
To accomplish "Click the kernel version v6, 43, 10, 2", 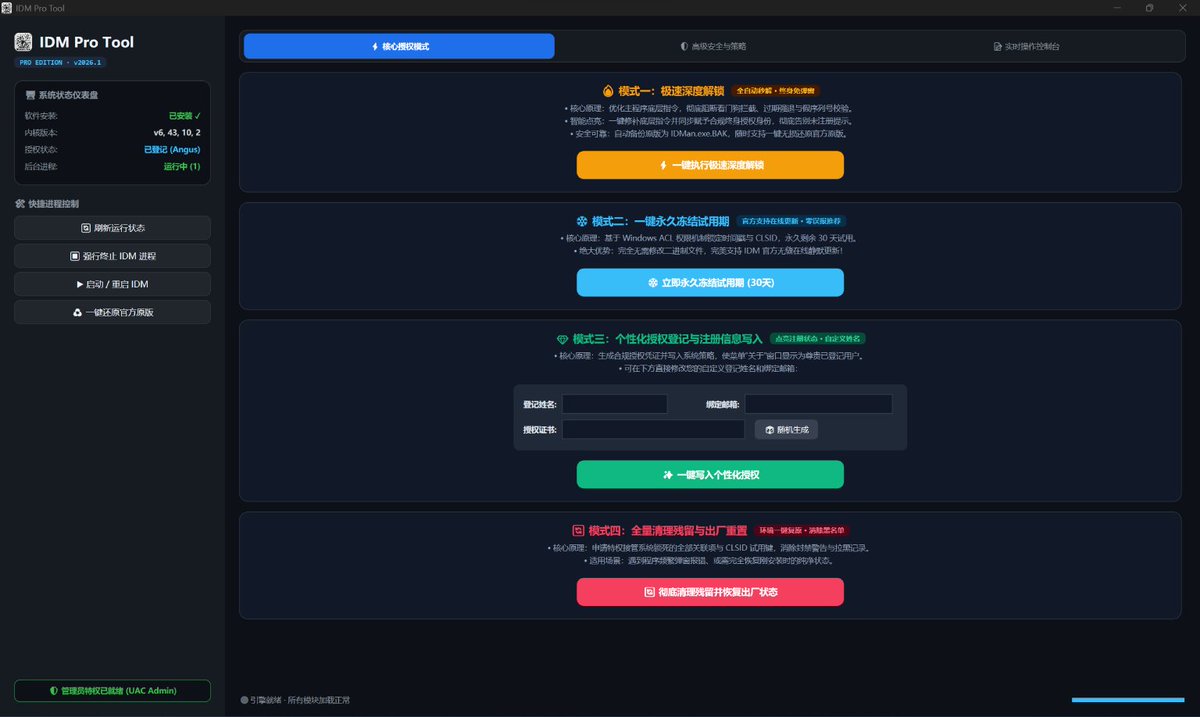I will [177, 133].
